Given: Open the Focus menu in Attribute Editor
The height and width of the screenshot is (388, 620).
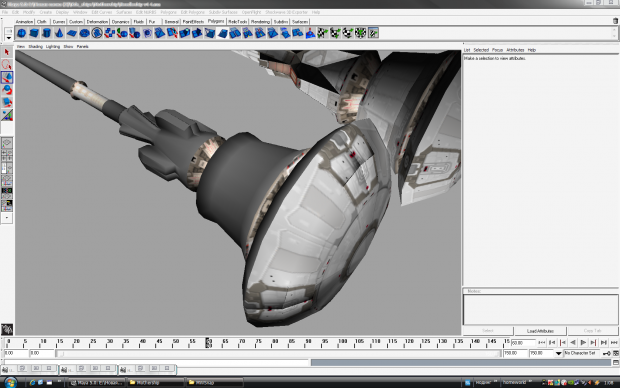Looking at the screenshot, I should pos(497,50).
